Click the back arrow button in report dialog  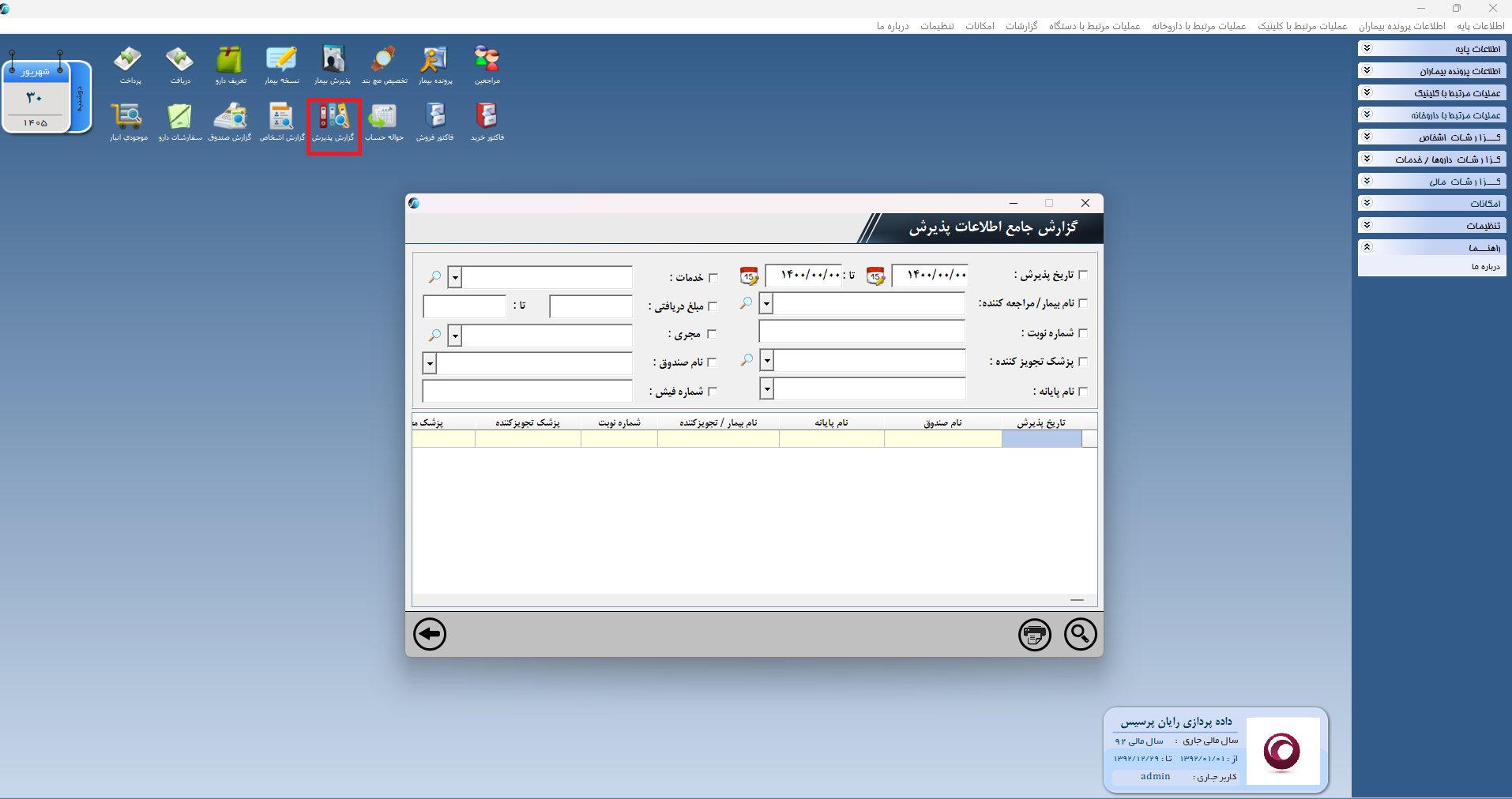click(430, 634)
